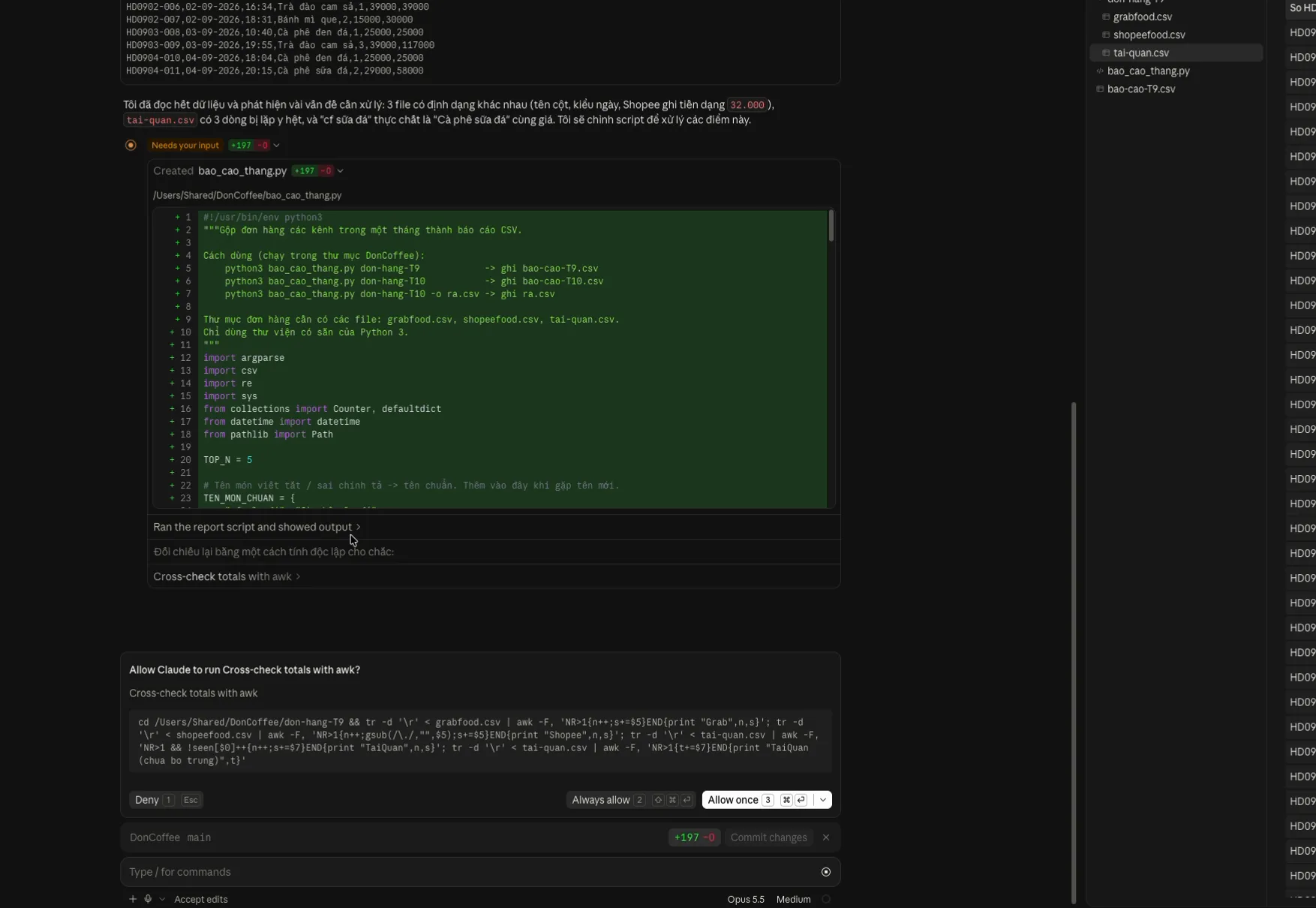Click the So HD column header
Viewport: 1316px width, 908px height.
1302,8
